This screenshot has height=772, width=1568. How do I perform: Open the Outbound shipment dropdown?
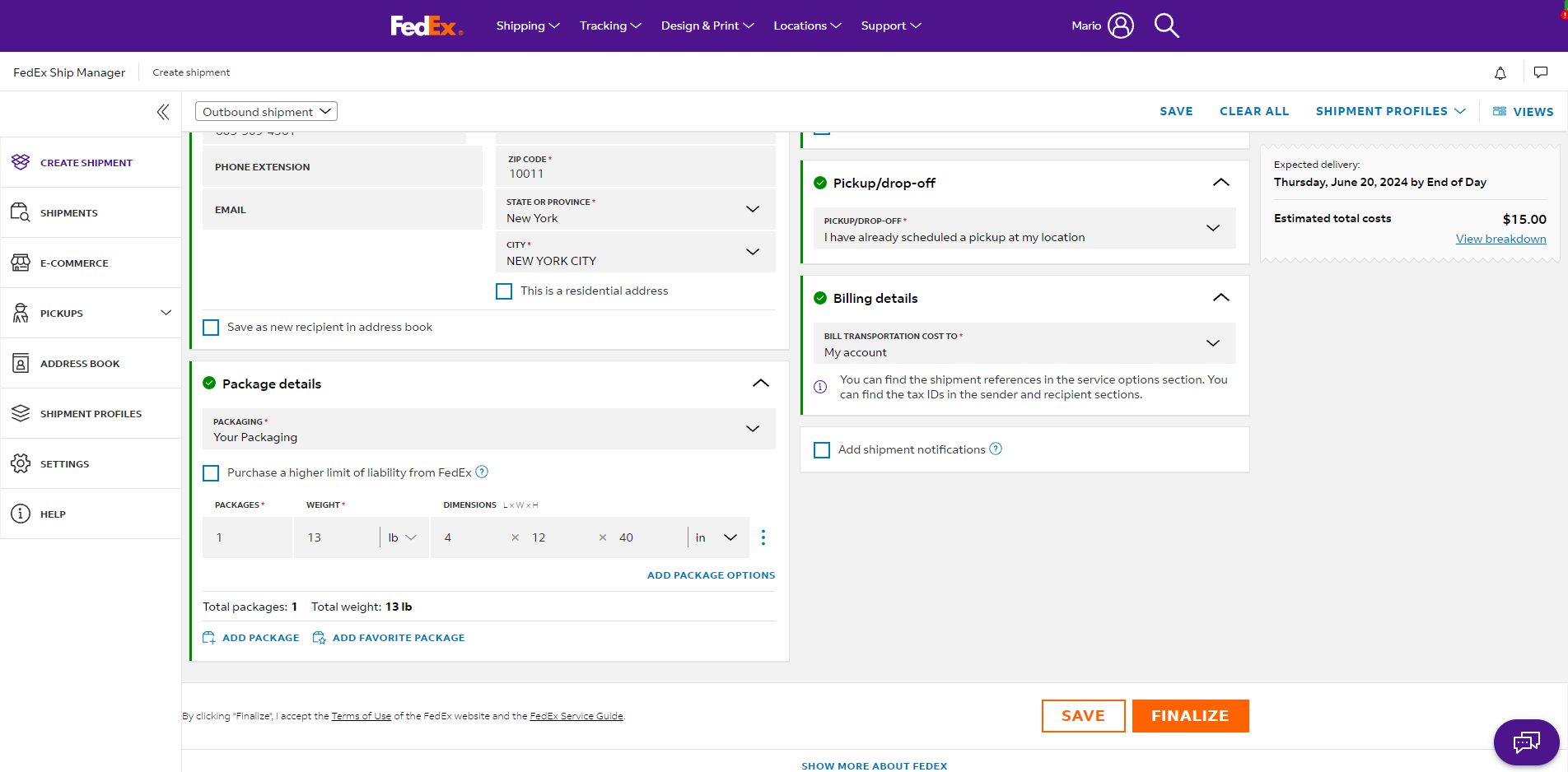[266, 111]
